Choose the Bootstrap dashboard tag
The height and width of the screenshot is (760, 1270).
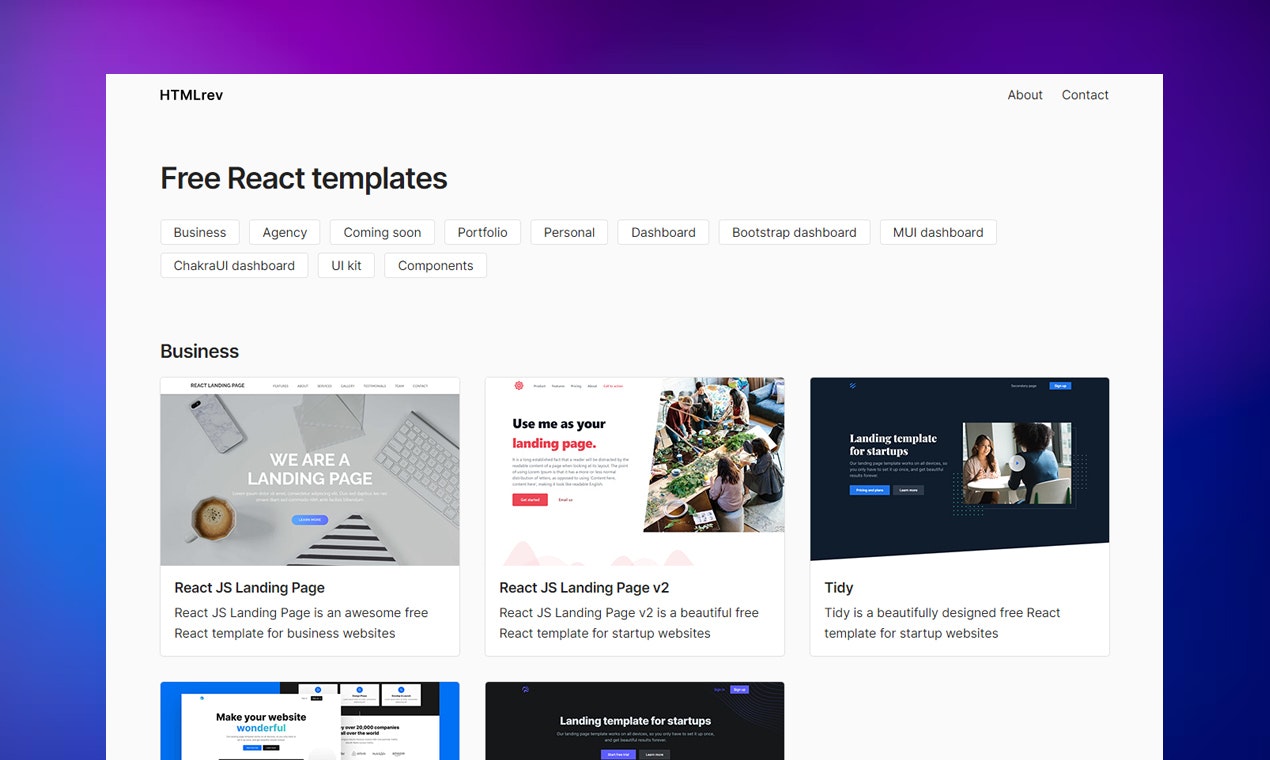coord(794,232)
